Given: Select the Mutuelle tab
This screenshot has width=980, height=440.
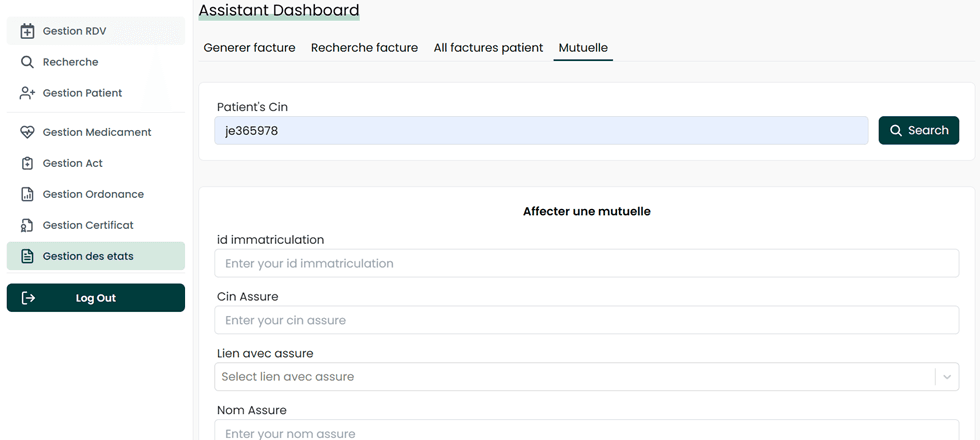Looking at the screenshot, I should [583, 48].
